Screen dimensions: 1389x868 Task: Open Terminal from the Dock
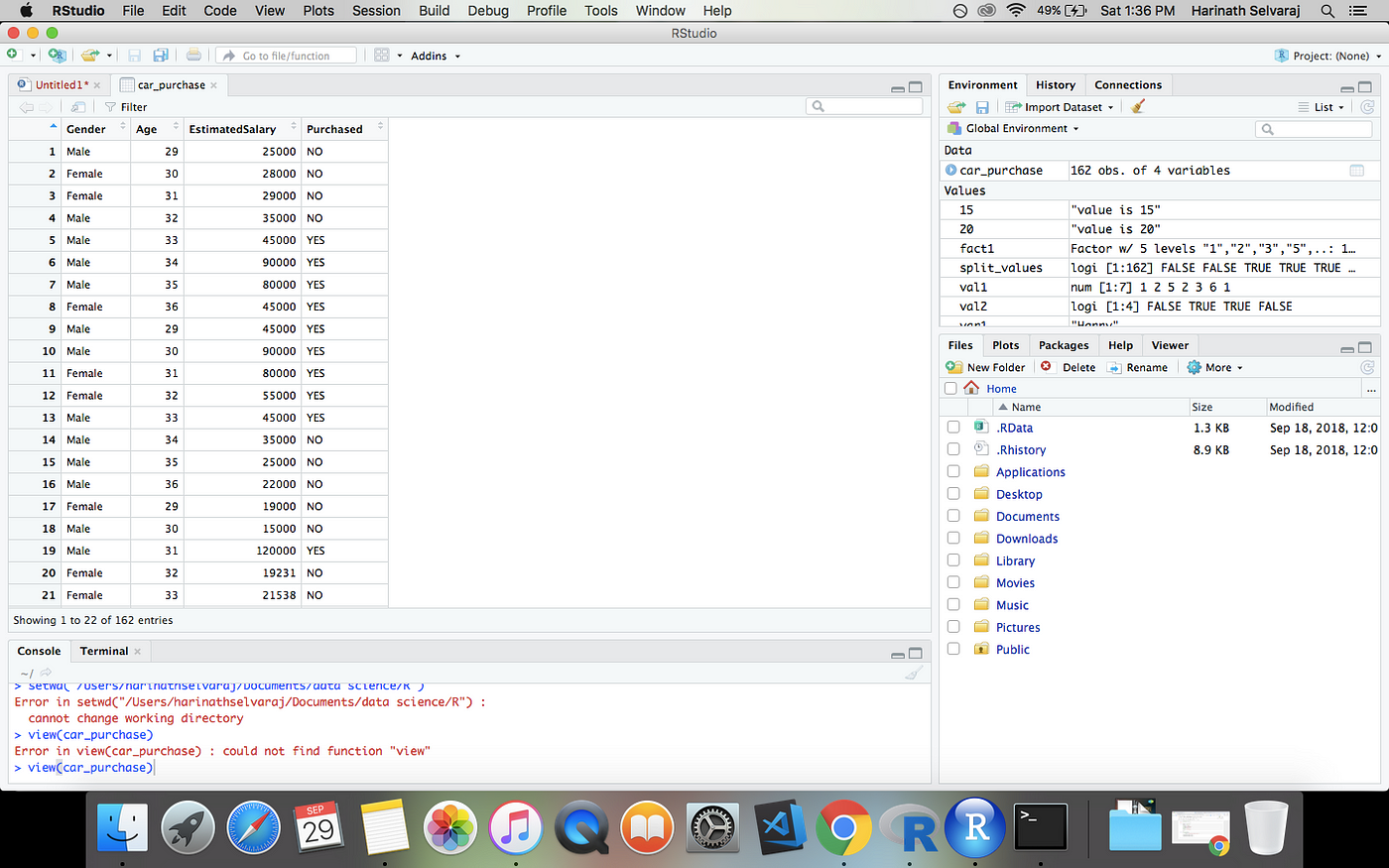coord(1041,828)
